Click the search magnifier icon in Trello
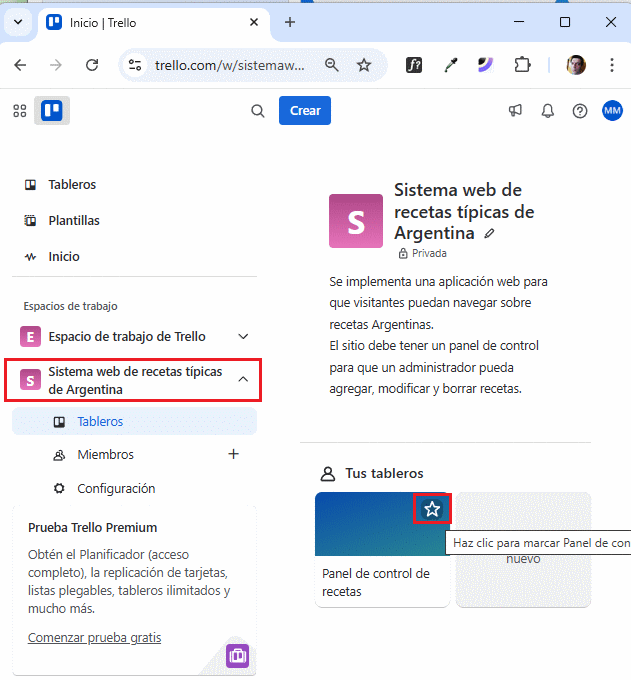Screen dimensions: 631x680 tap(258, 111)
